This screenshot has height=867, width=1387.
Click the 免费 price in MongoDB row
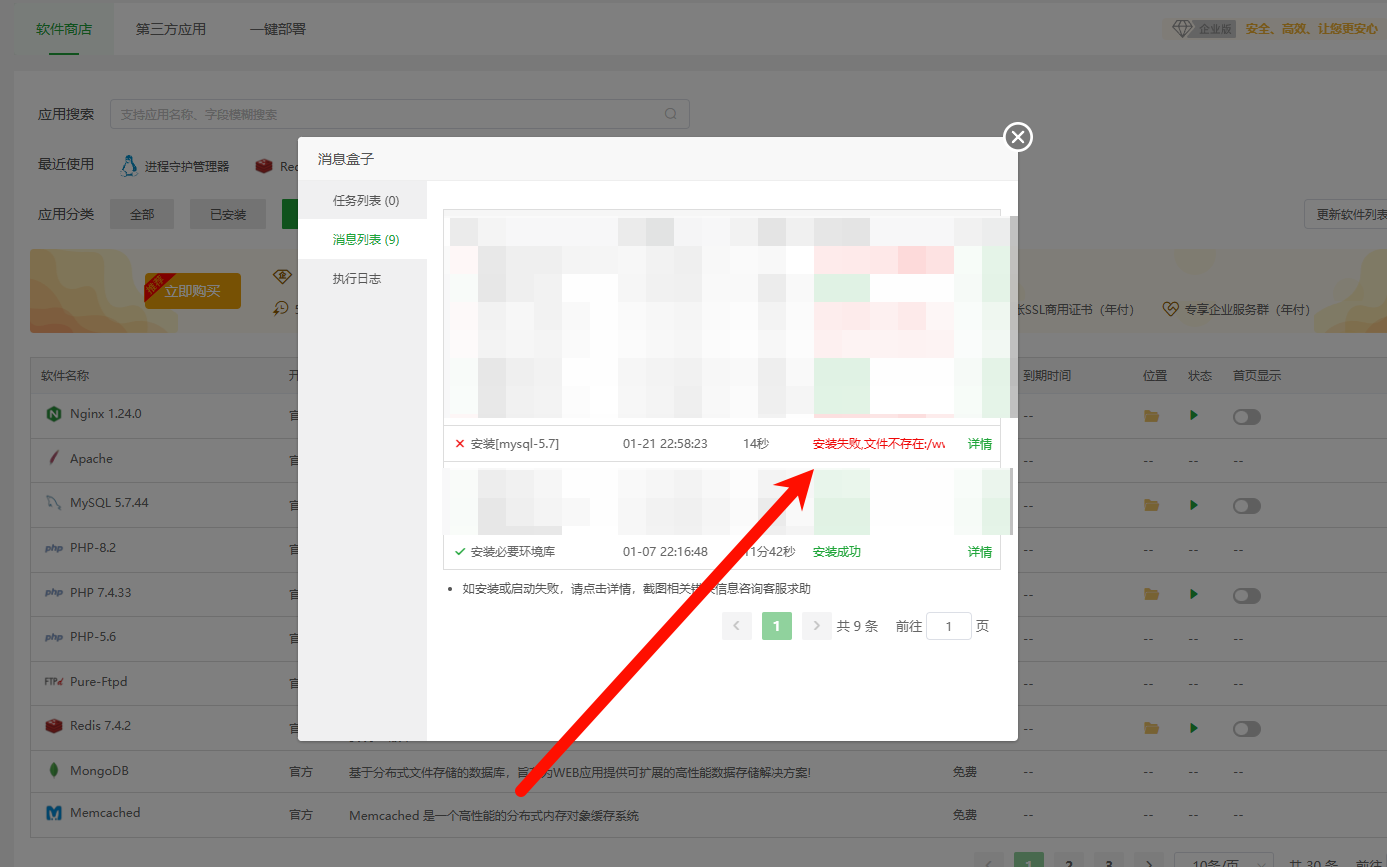click(x=965, y=772)
